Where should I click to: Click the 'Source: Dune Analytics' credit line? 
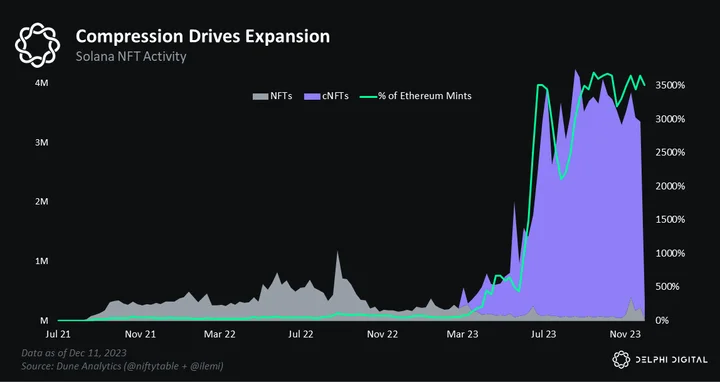(122, 366)
